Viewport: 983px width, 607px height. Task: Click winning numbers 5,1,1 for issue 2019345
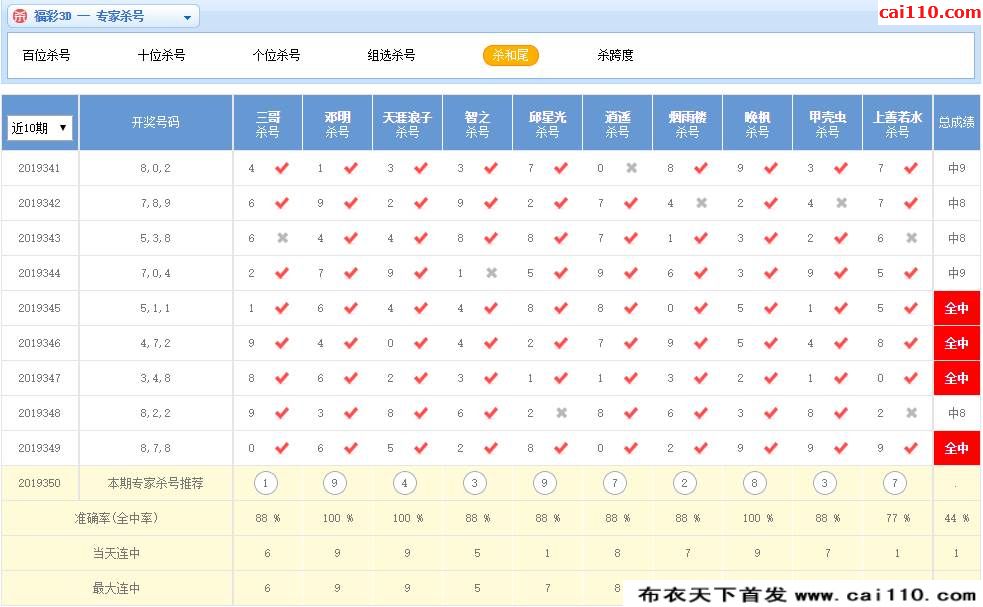click(155, 308)
